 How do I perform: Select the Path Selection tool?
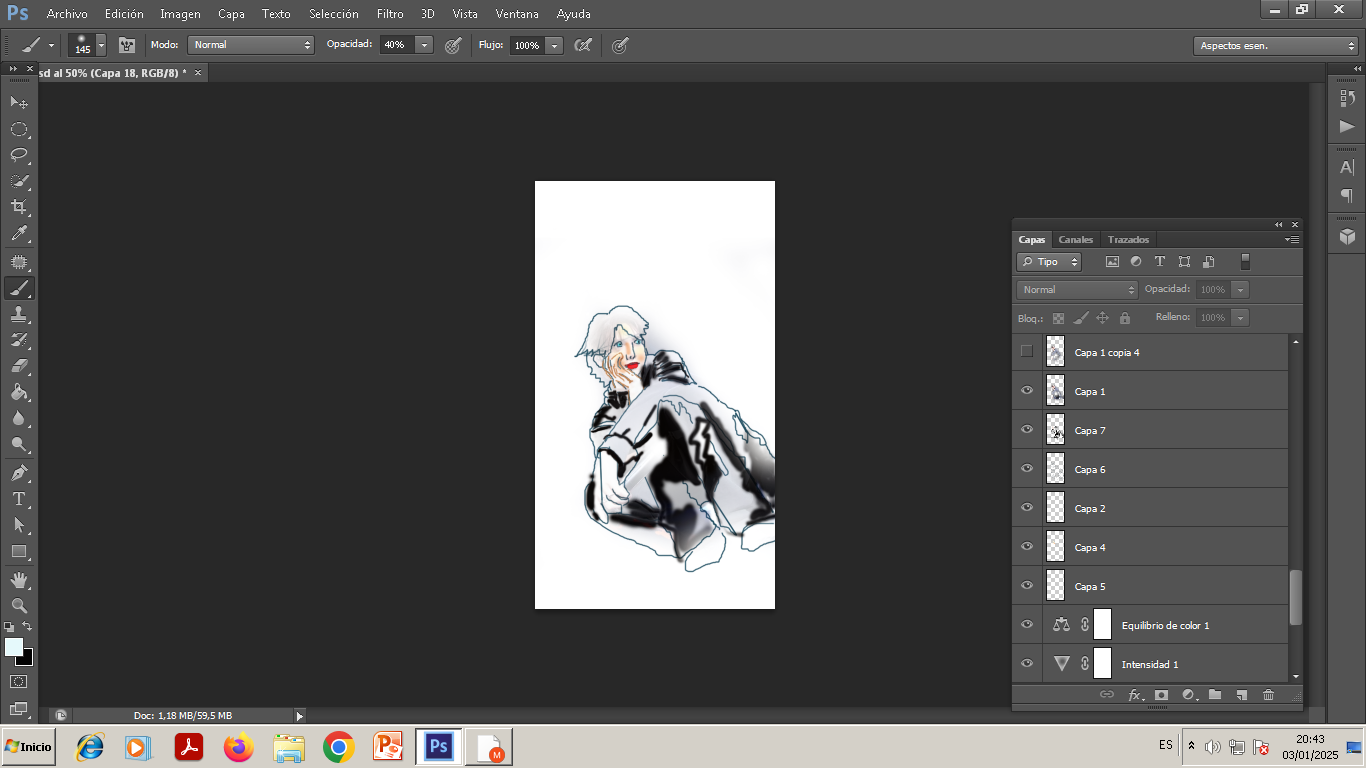point(19,524)
